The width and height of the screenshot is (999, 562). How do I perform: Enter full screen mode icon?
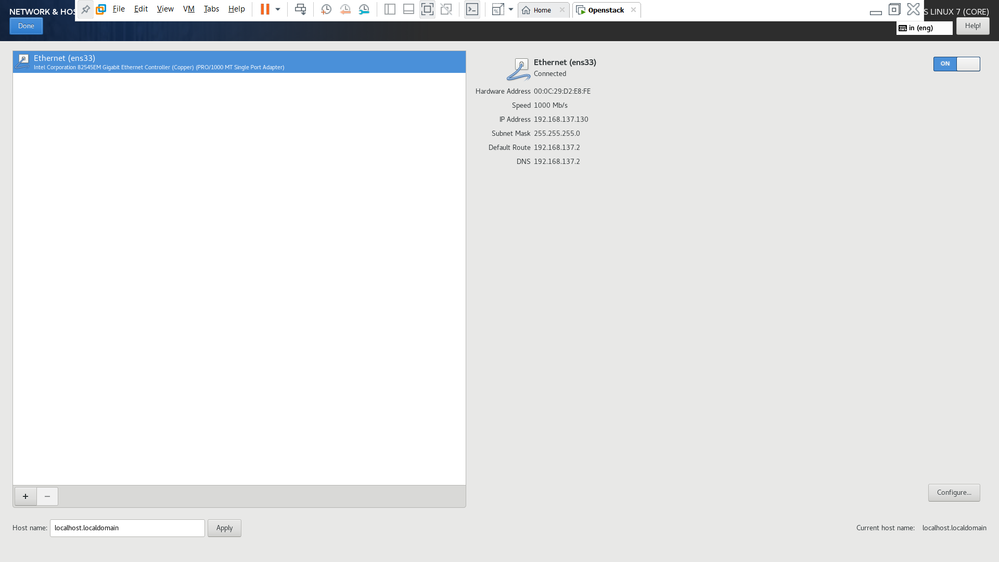[x=427, y=9]
